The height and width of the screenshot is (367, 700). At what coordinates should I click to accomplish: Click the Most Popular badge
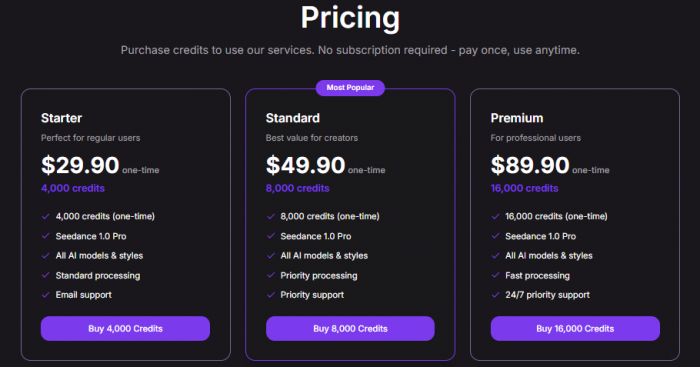tap(350, 88)
